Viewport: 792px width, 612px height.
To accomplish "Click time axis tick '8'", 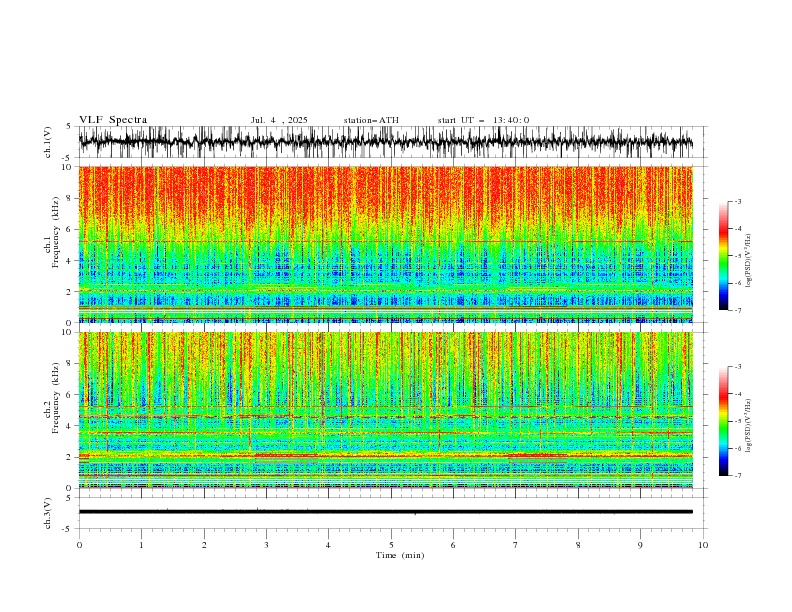I will 578,545.
